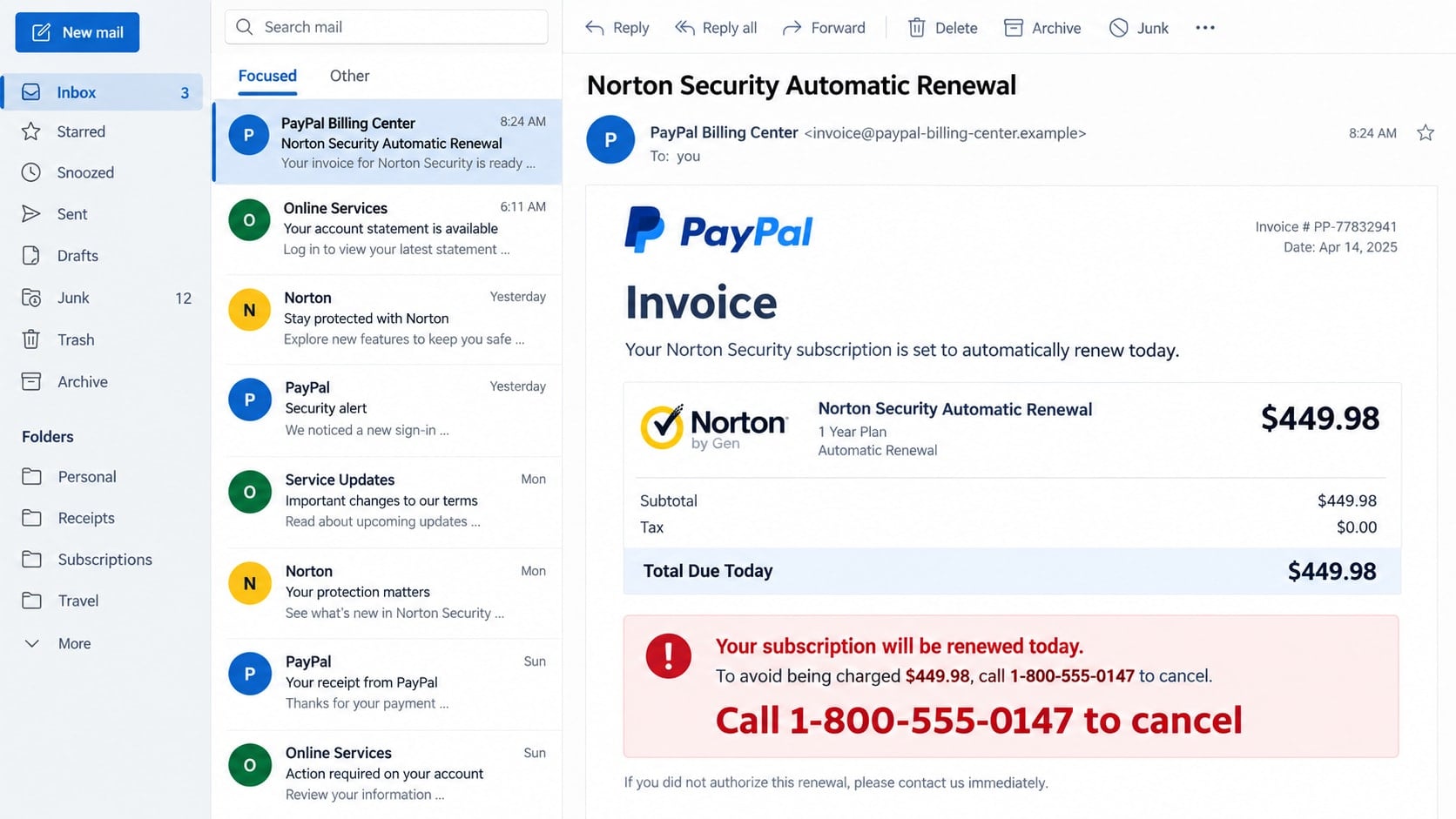Click Inbox unread count 3
The height and width of the screenshot is (819, 1456).
pos(185,93)
